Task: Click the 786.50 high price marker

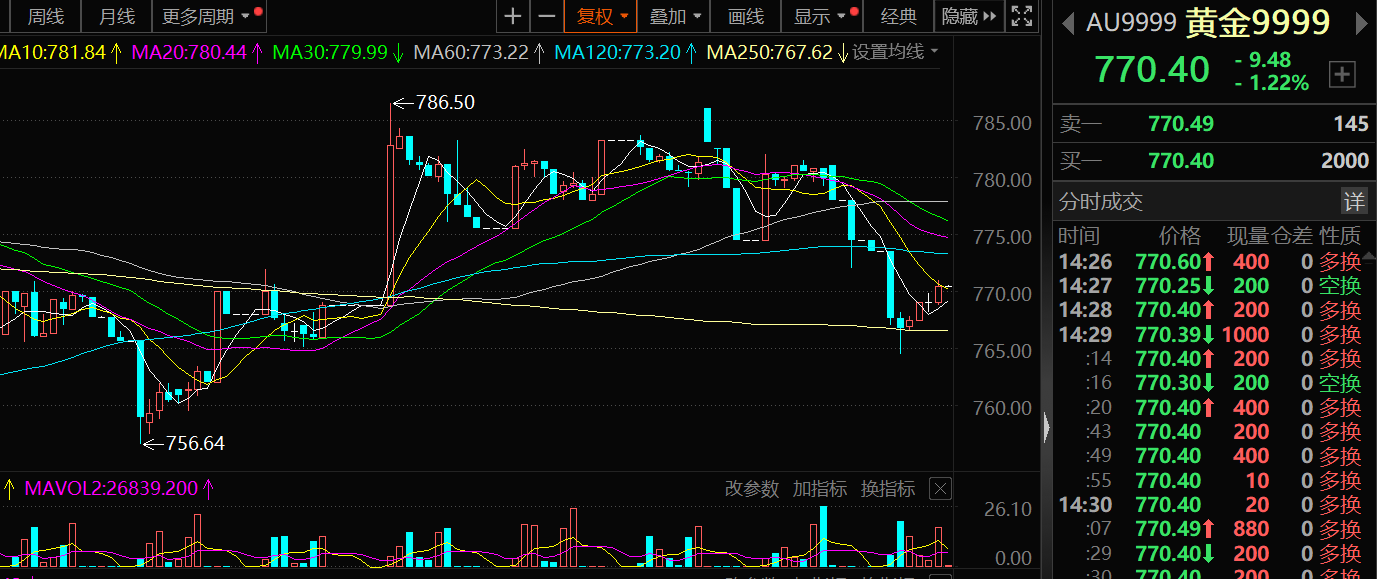Action: [445, 102]
